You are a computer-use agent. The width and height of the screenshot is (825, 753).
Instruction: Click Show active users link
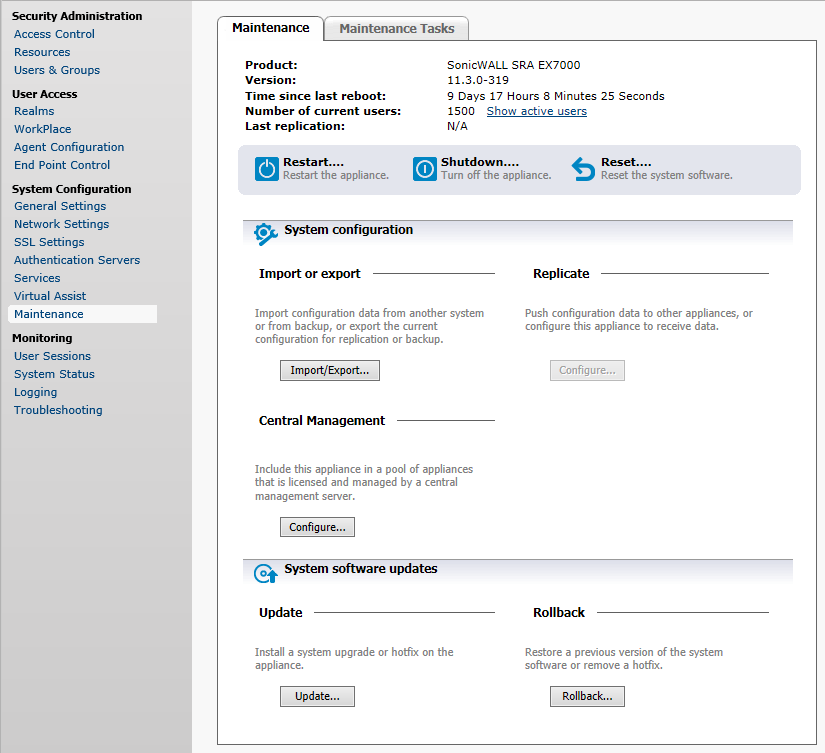point(537,111)
